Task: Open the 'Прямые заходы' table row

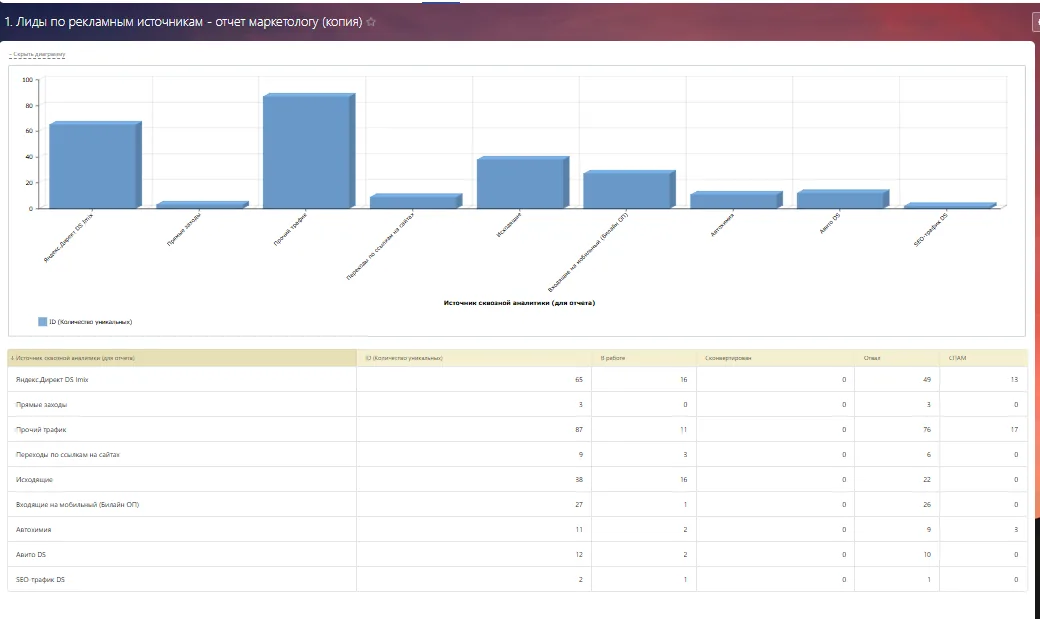Action: pyautogui.click(x=517, y=405)
